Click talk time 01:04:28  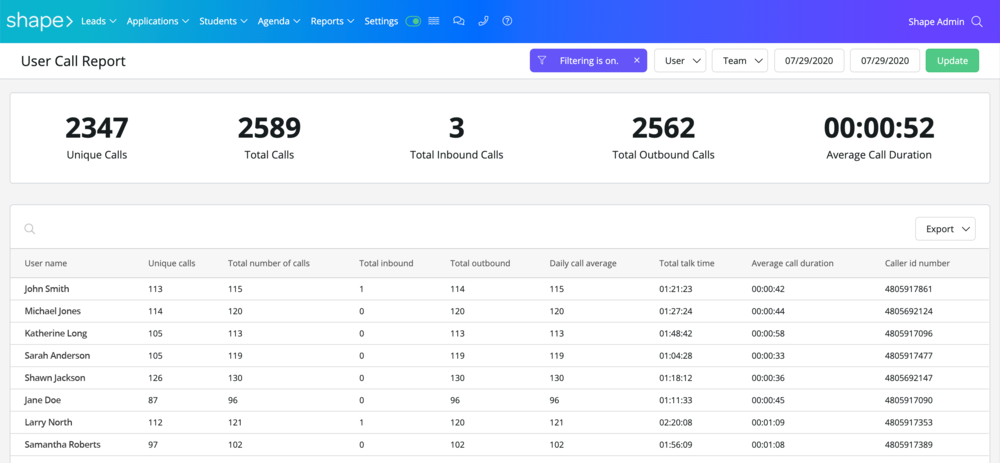tap(676, 356)
